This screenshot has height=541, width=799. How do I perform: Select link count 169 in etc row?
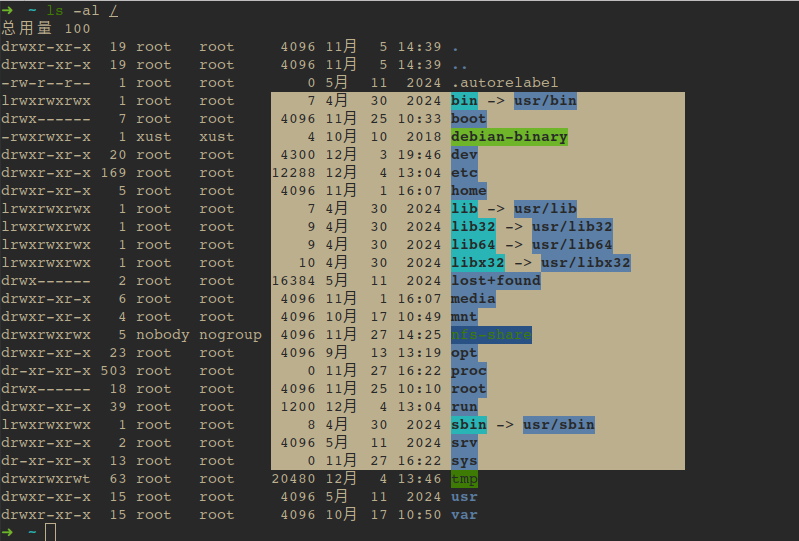[x=113, y=173]
